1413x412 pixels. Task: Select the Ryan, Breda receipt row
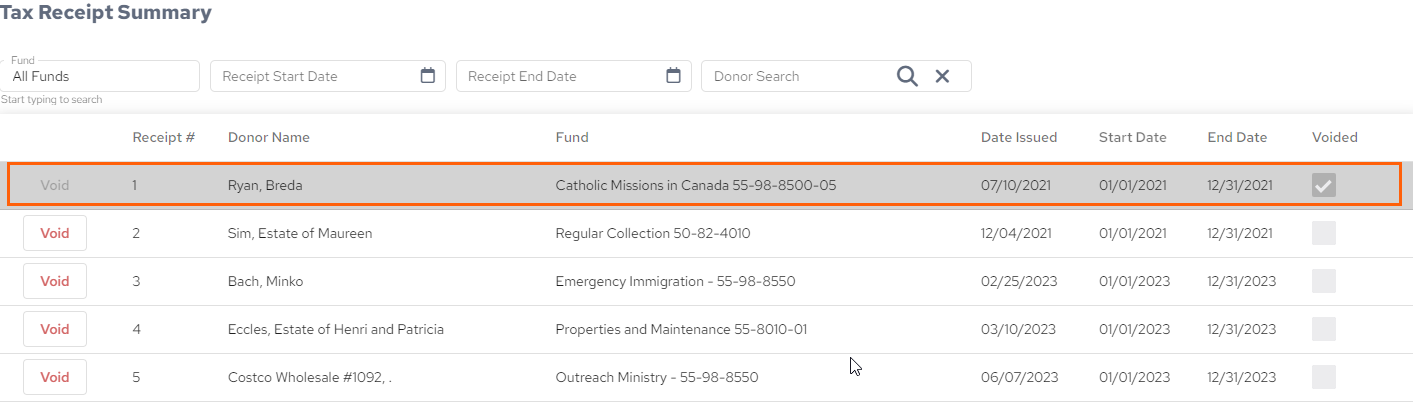tap(704, 185)
